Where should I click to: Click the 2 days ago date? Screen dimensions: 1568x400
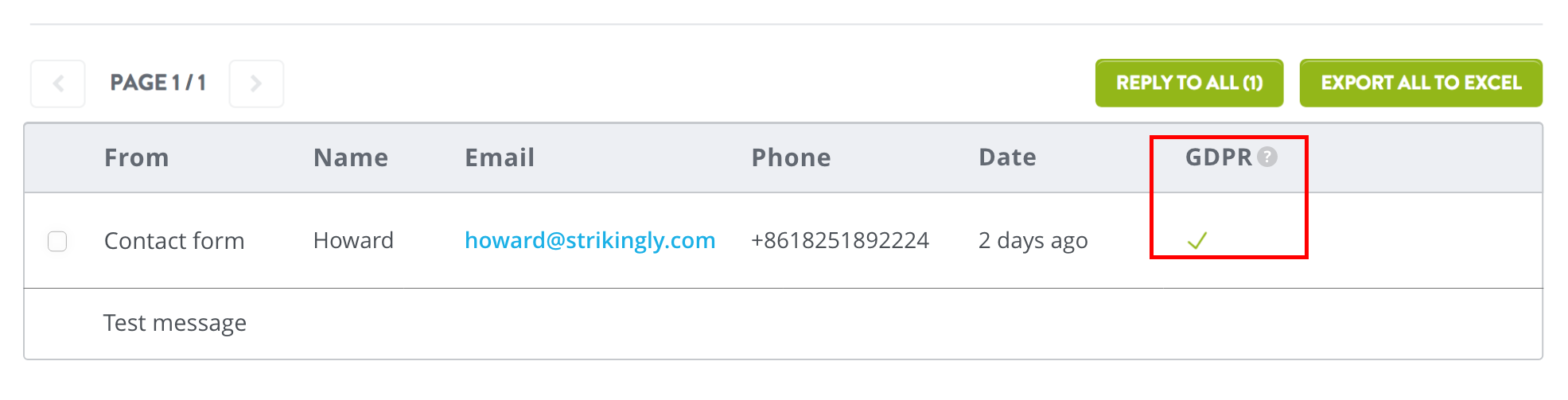(1033, 241)
